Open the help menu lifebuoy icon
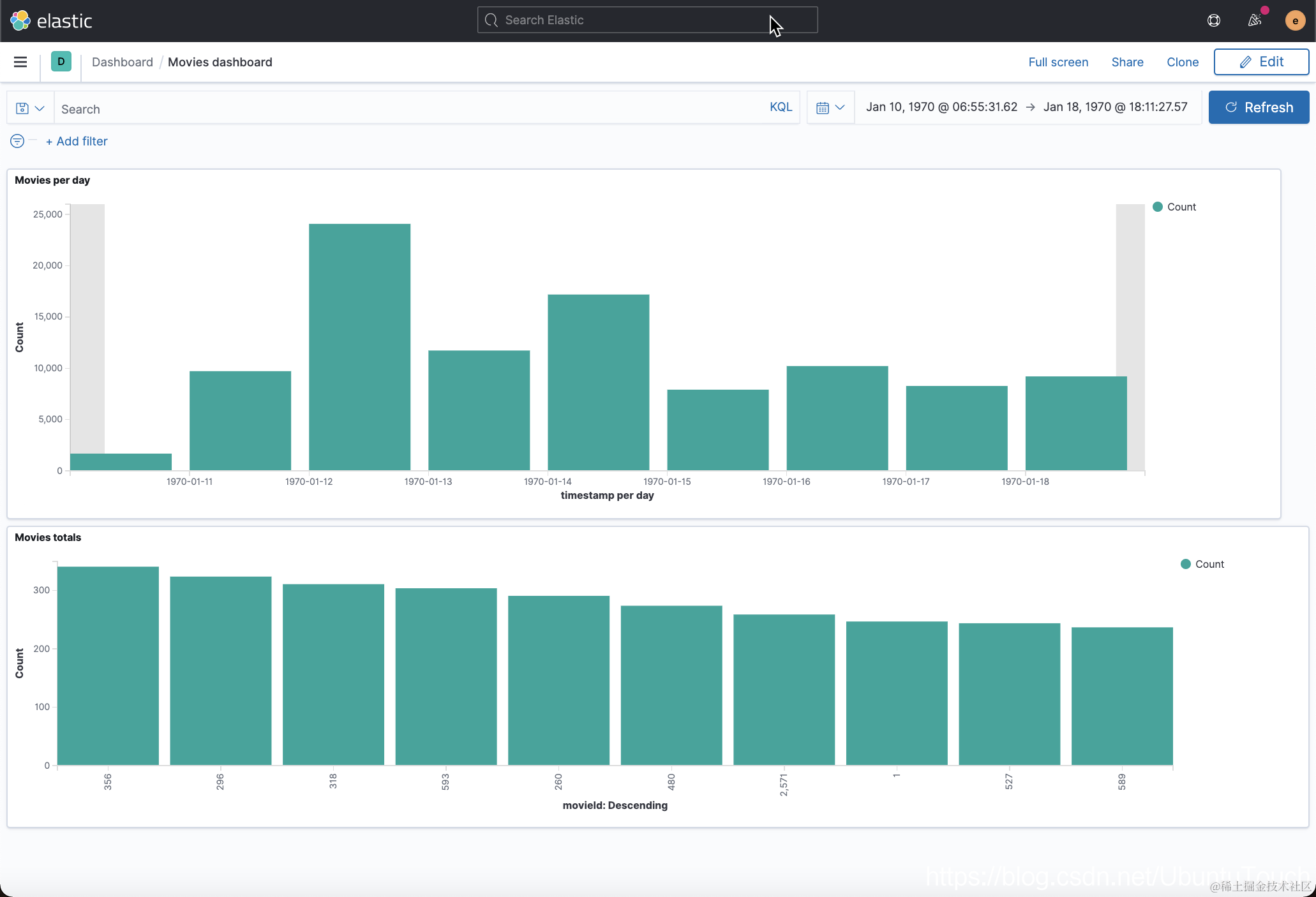Viewport: 1316px width, 897px height. [1214, 20]
